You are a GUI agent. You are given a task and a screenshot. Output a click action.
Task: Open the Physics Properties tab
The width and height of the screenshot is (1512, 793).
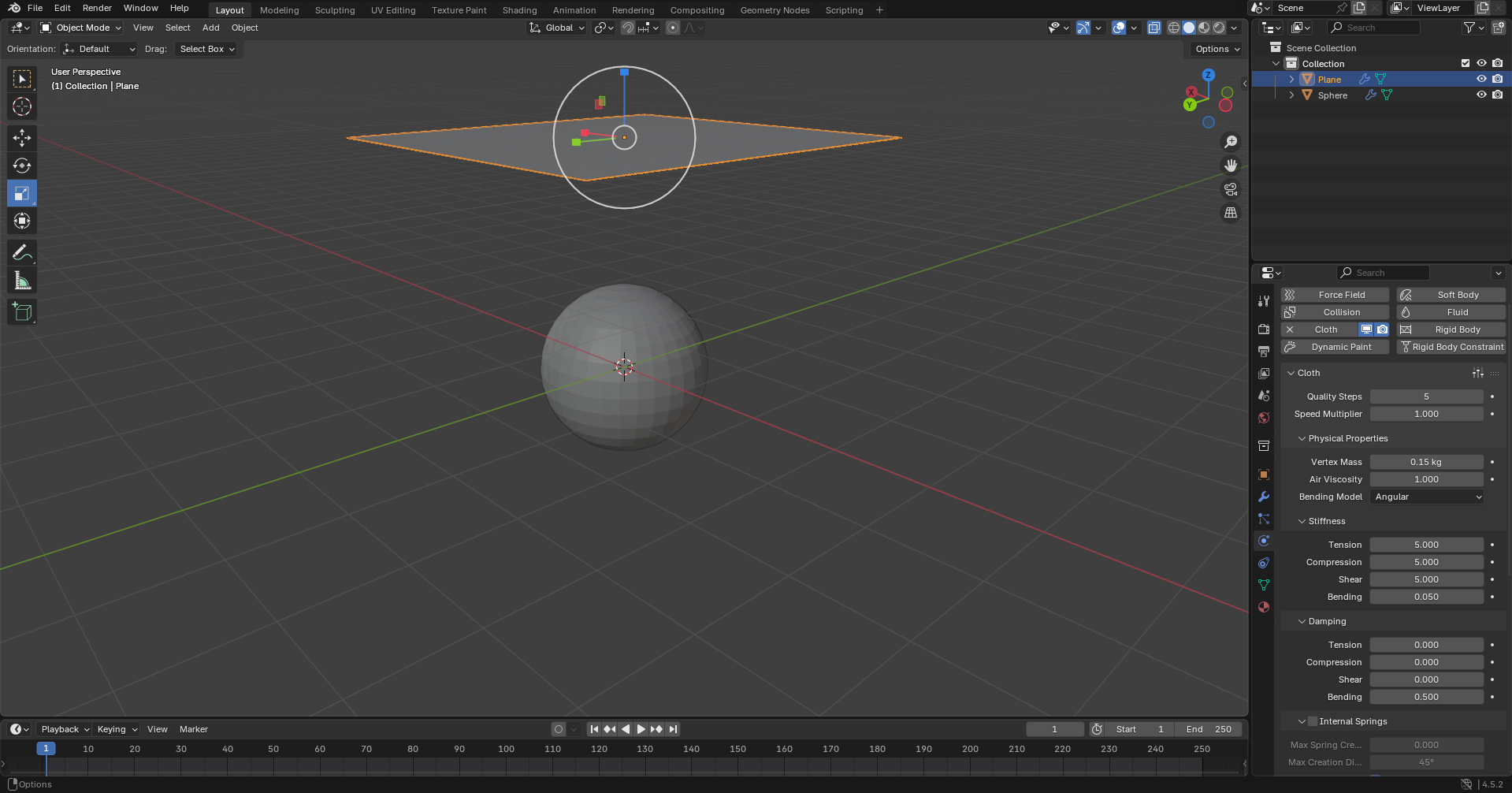[x=1263, y=541]
